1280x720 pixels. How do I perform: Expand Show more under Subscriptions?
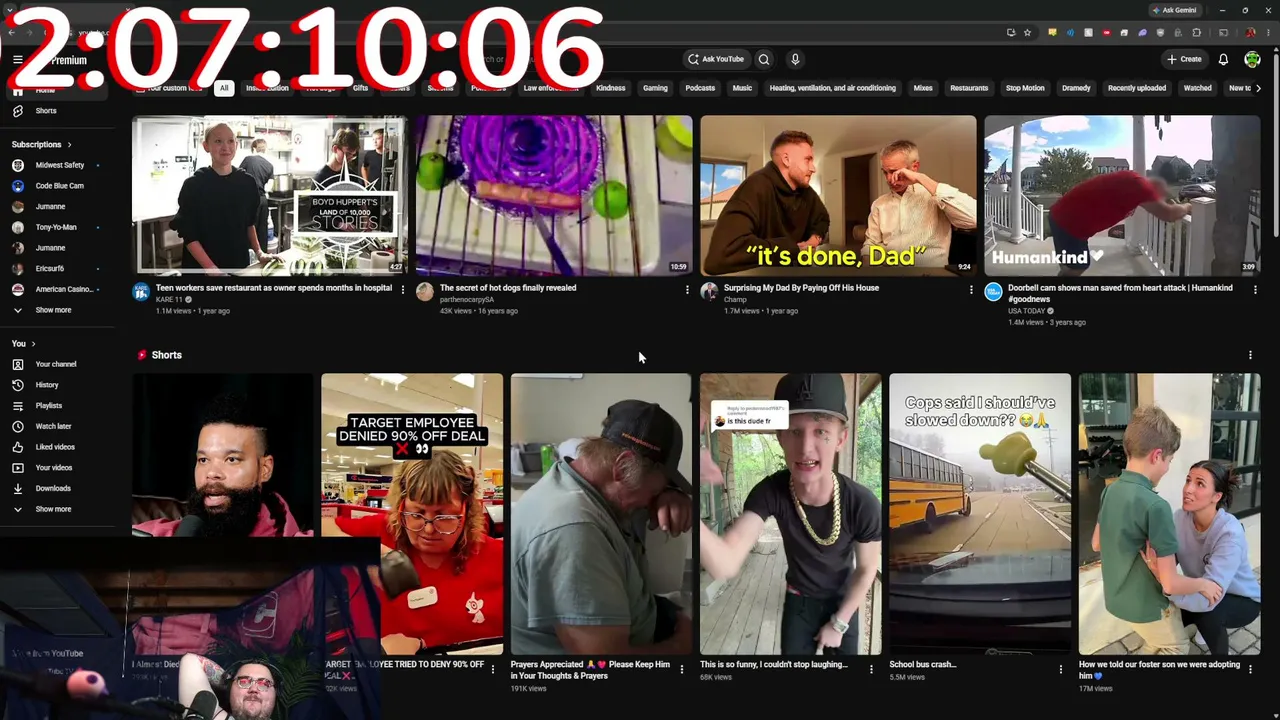pos(57,310)
